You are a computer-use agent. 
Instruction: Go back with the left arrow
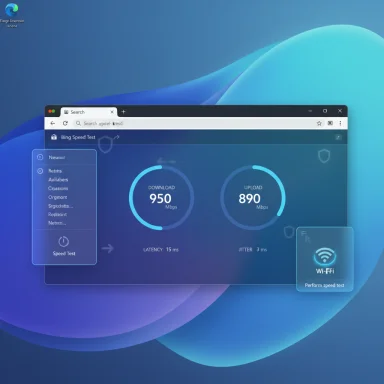click(53, 123)
